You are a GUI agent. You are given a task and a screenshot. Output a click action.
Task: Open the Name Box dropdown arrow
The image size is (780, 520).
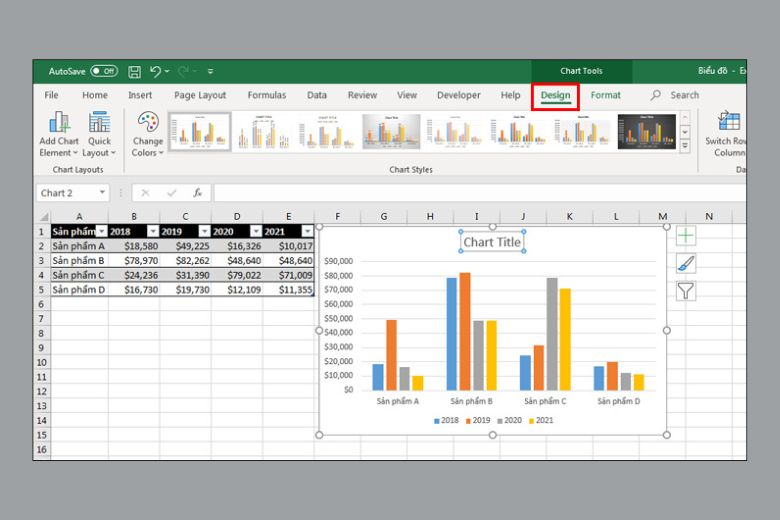point(102,193)
